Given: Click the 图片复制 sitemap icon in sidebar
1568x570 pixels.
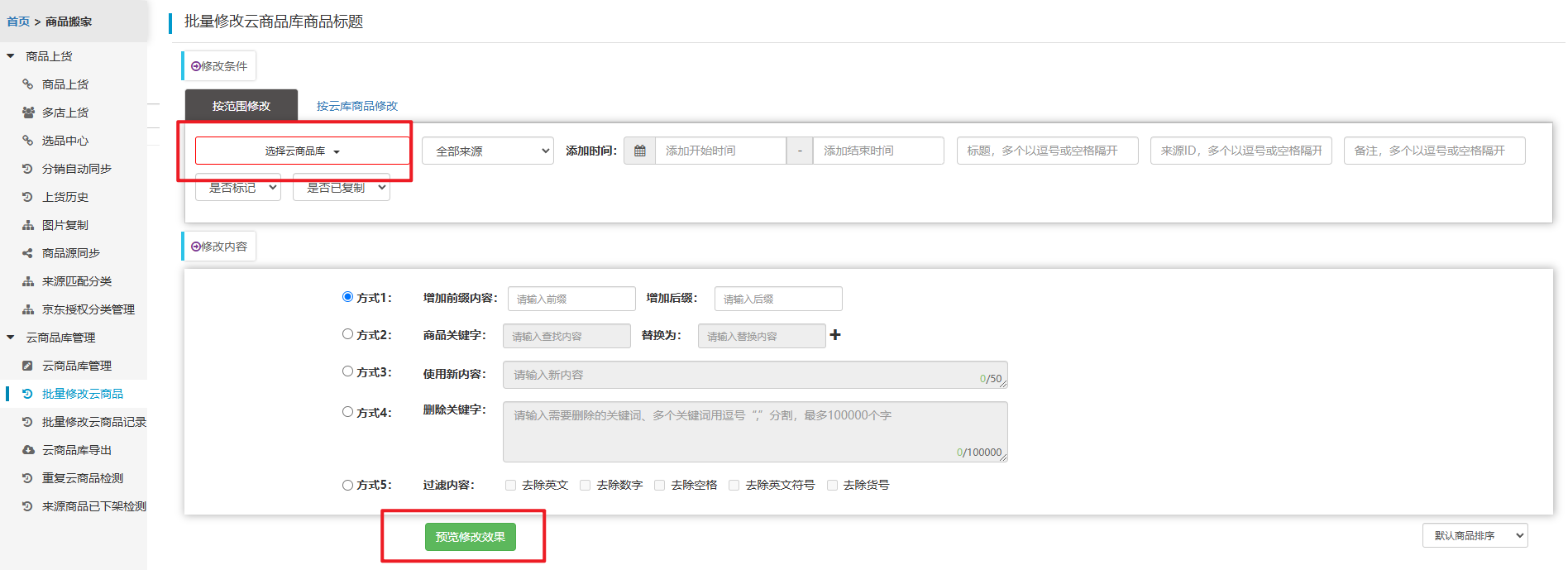Looking at the screenshot, I should 28,225.
